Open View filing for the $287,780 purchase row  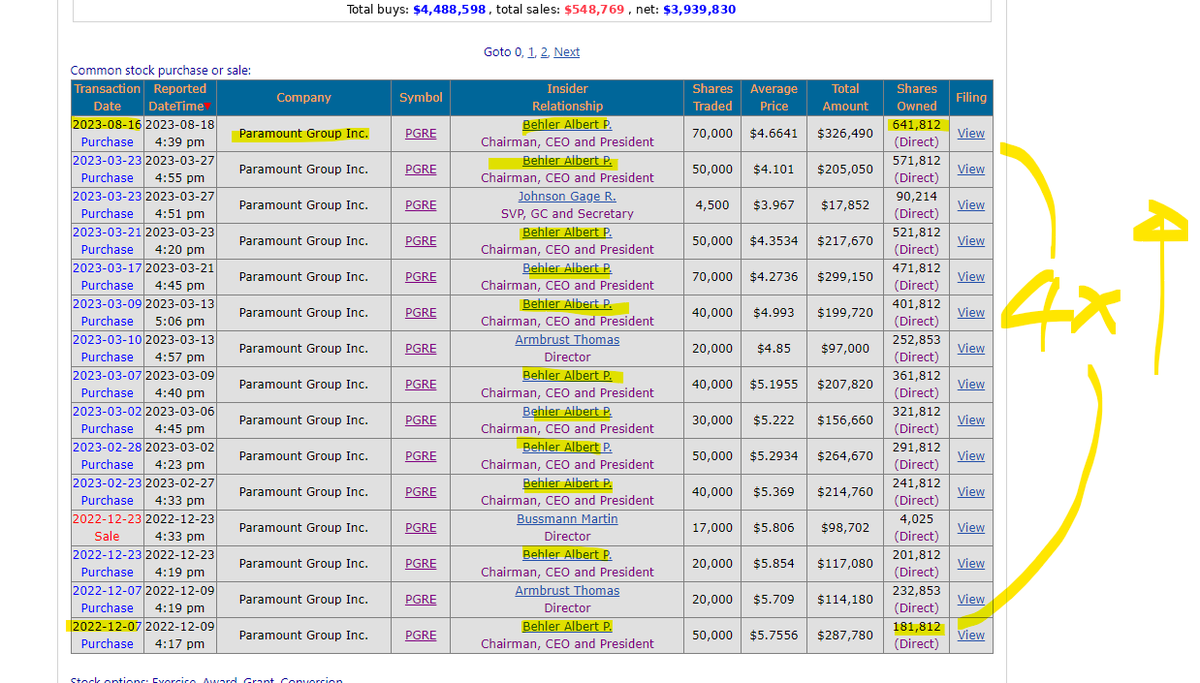tap(971, 635)
